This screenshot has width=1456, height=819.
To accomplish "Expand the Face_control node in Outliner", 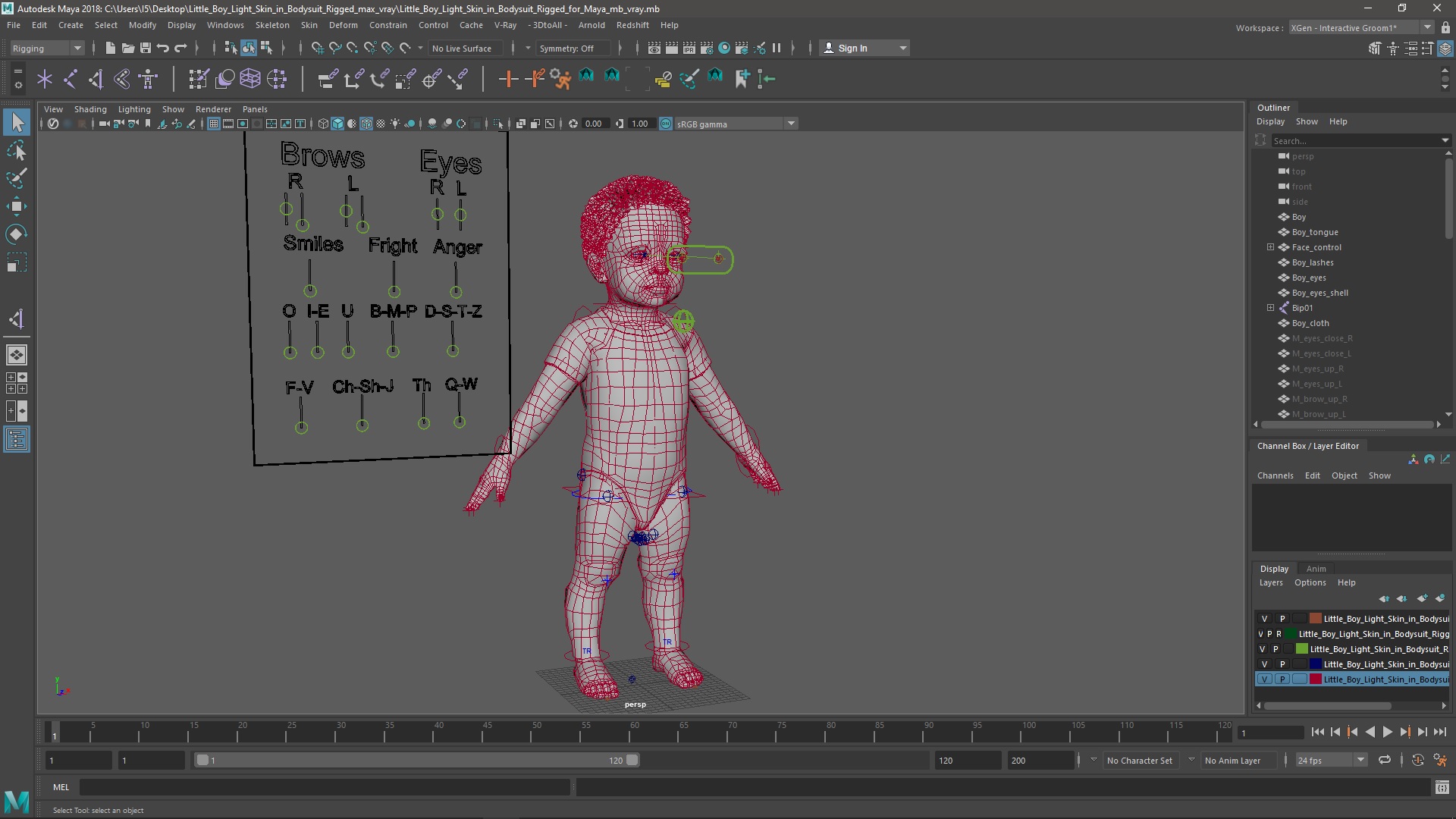I will [x=1270, y=247].
